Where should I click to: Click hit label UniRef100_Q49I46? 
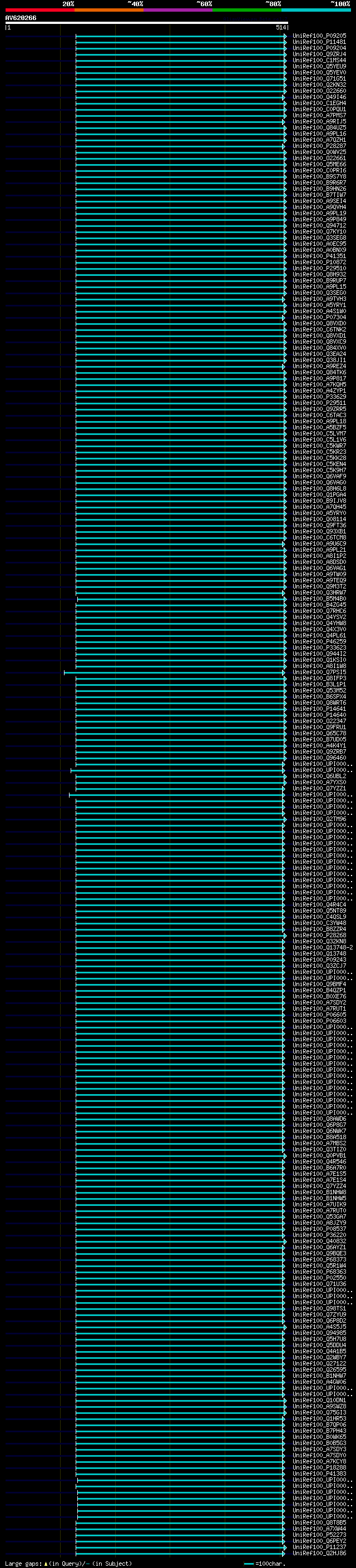pos(319,97)
